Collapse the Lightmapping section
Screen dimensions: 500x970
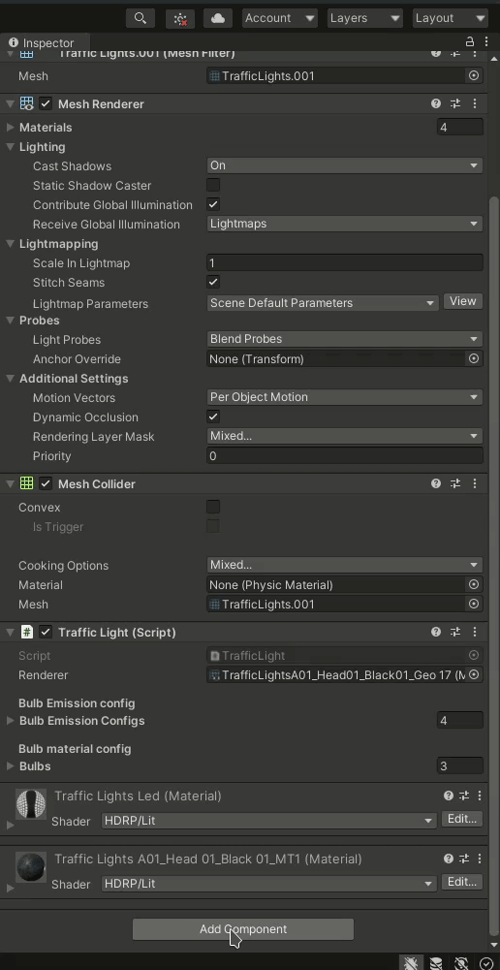(11, 243)
